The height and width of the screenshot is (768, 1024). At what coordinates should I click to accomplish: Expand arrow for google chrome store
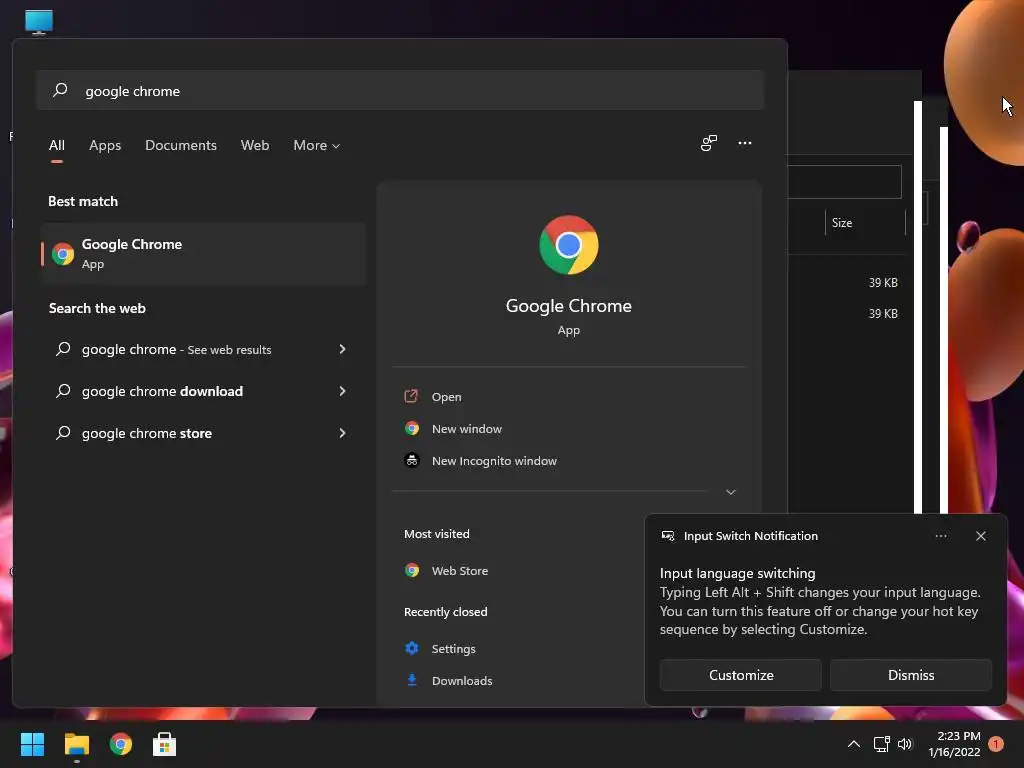point(342,433)
